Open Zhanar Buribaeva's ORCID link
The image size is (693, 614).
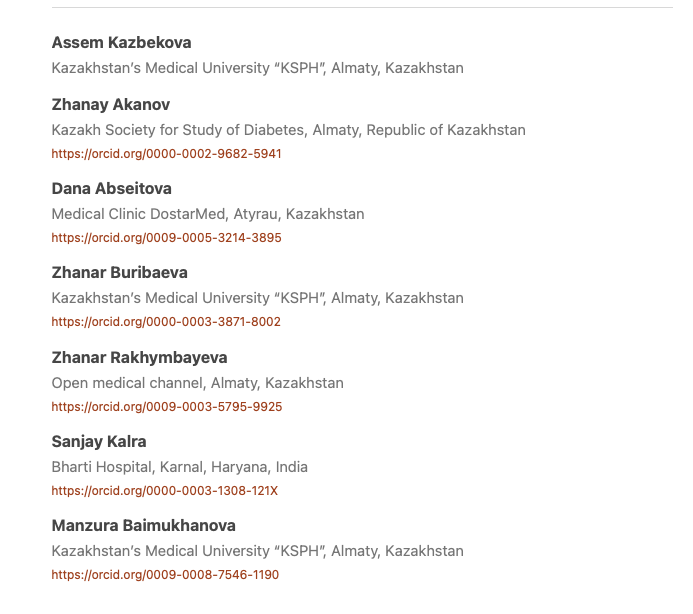click(166, 322)
